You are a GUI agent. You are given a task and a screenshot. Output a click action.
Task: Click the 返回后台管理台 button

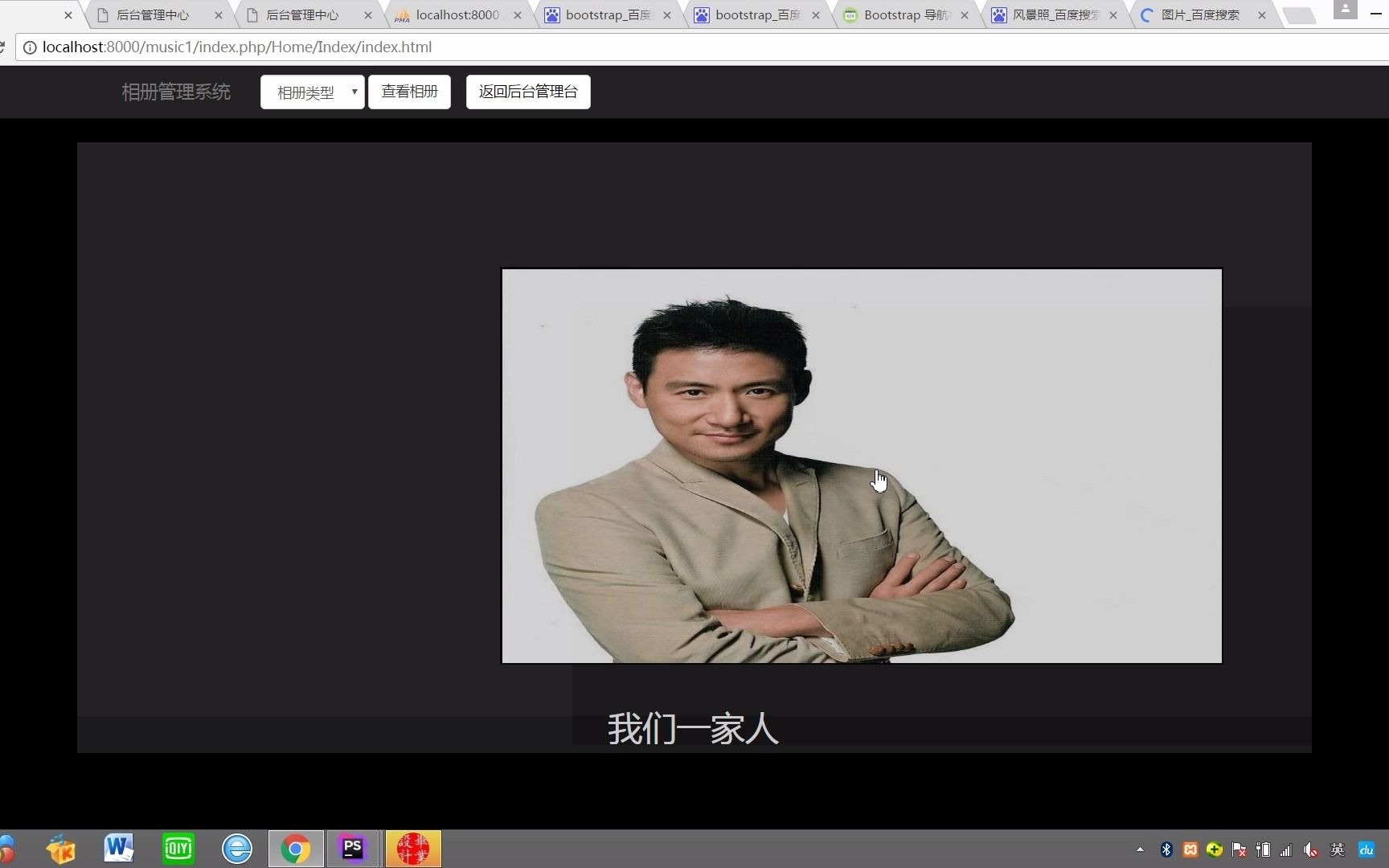(527, 91)
